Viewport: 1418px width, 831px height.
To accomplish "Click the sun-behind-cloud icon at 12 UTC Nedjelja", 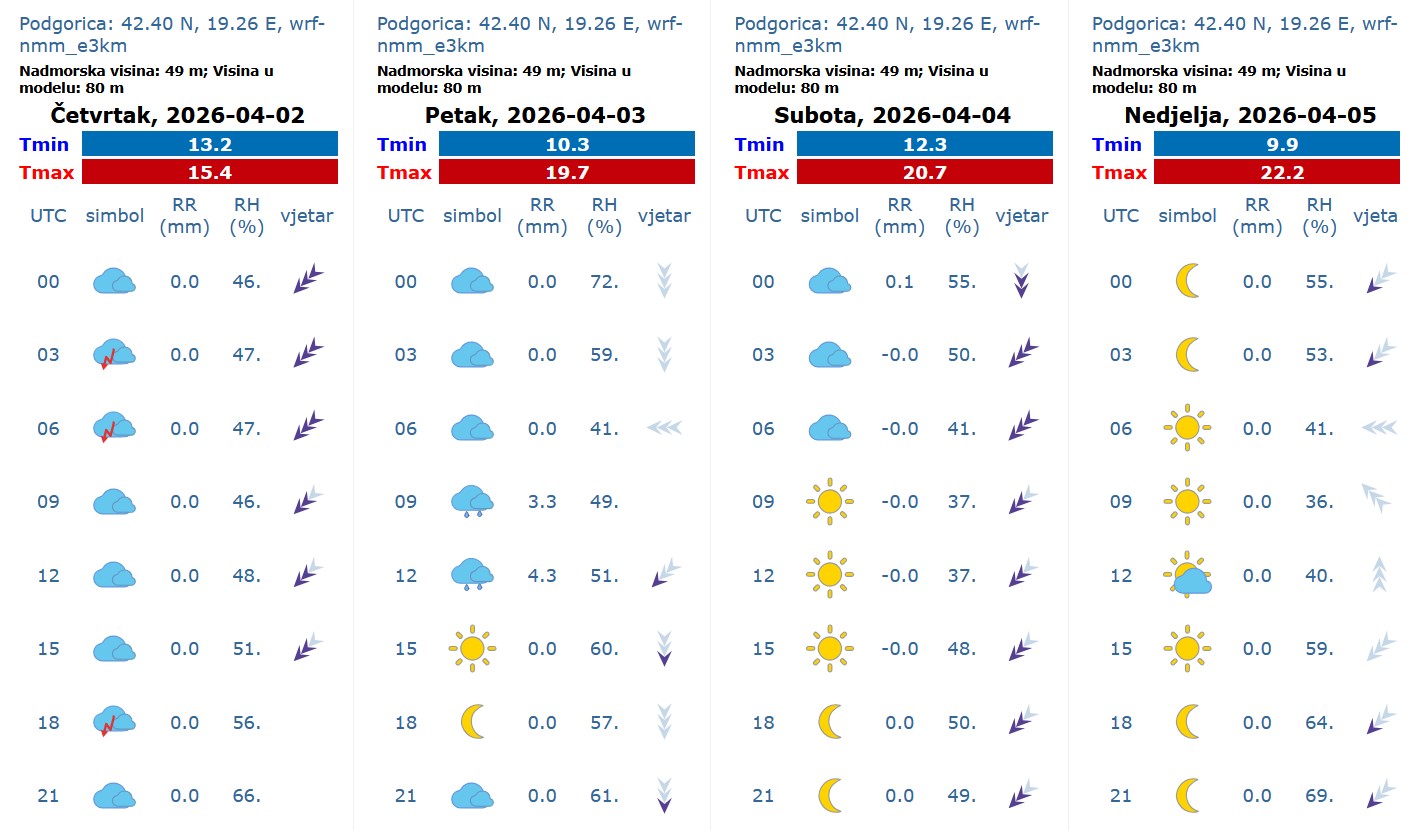I will [1187, 575].
